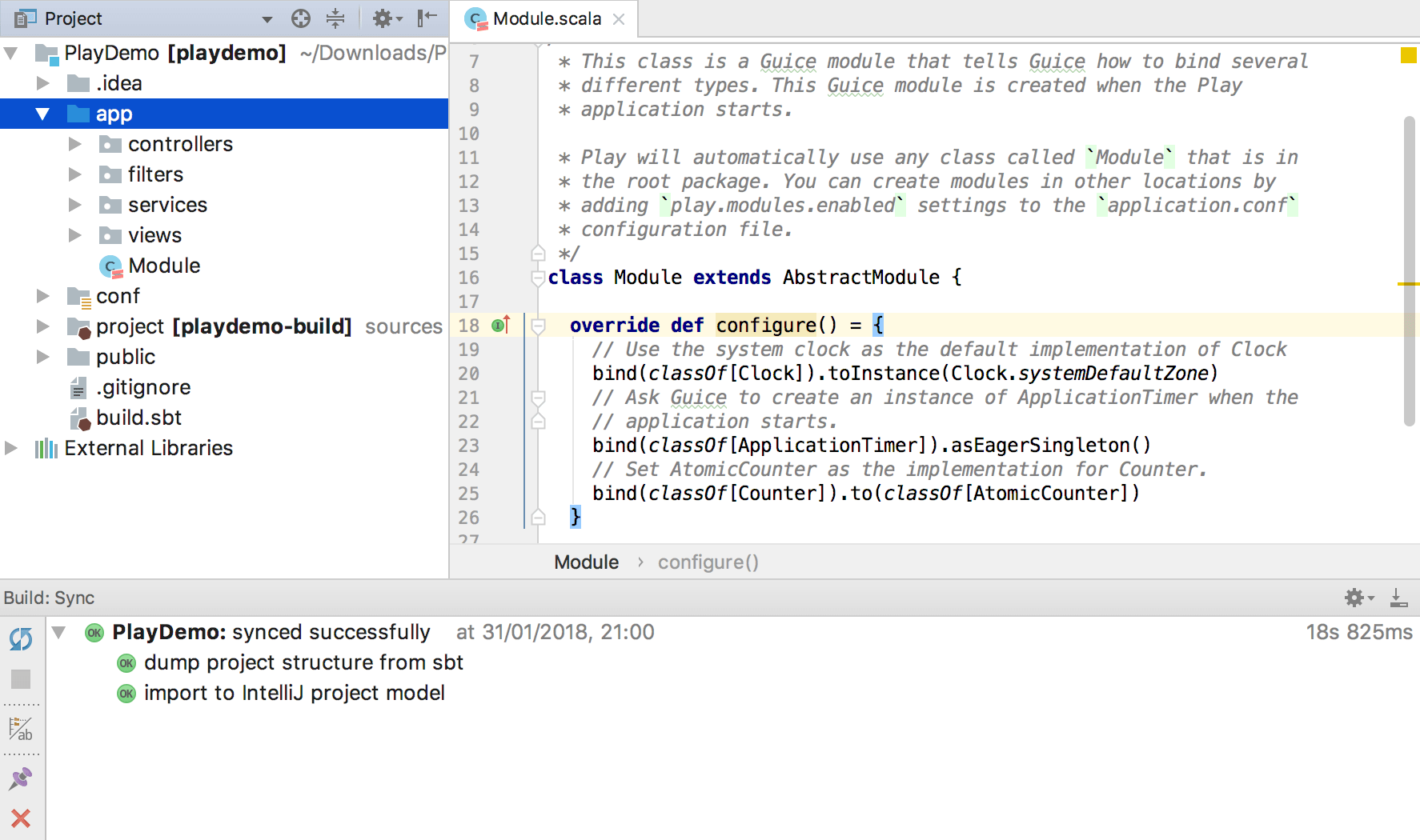Expand the public folder
The width and height of the screenshot is (1420, 840).
[43, 357]
